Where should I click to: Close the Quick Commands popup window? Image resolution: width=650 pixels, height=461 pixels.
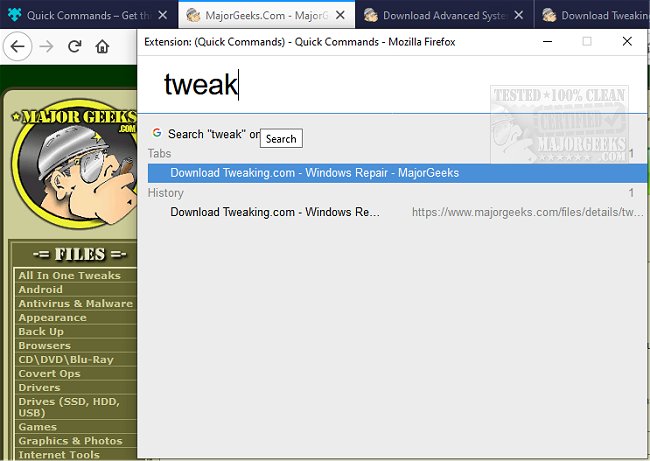[627, 41]
